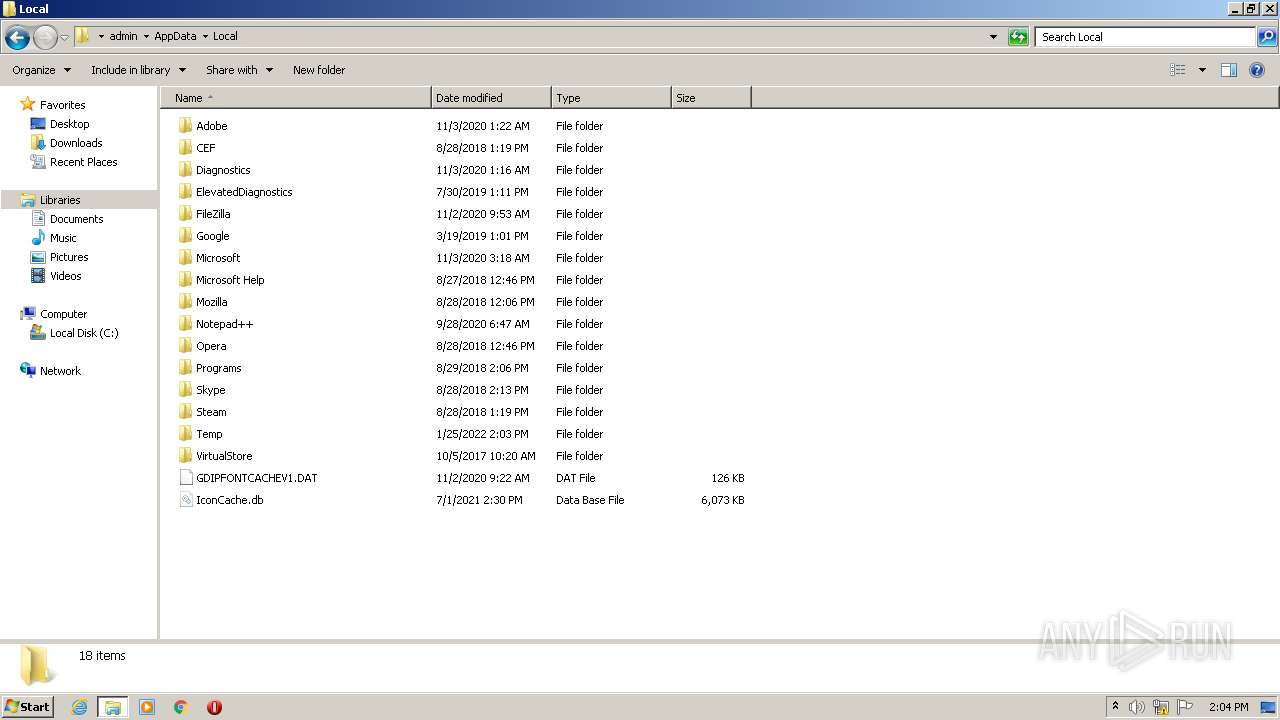Expand the dropdown arrow after admin
This screenshot has width=1280, height=720.
click(x=146, y=36)
